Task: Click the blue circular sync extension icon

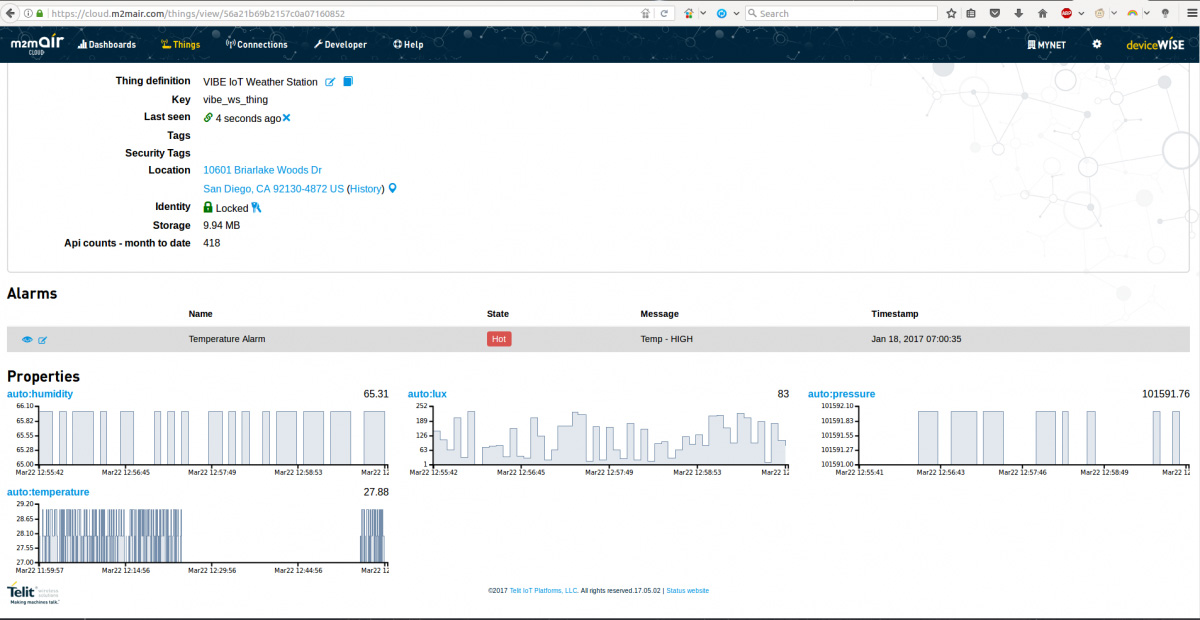Action: click(x=721, y=14)
